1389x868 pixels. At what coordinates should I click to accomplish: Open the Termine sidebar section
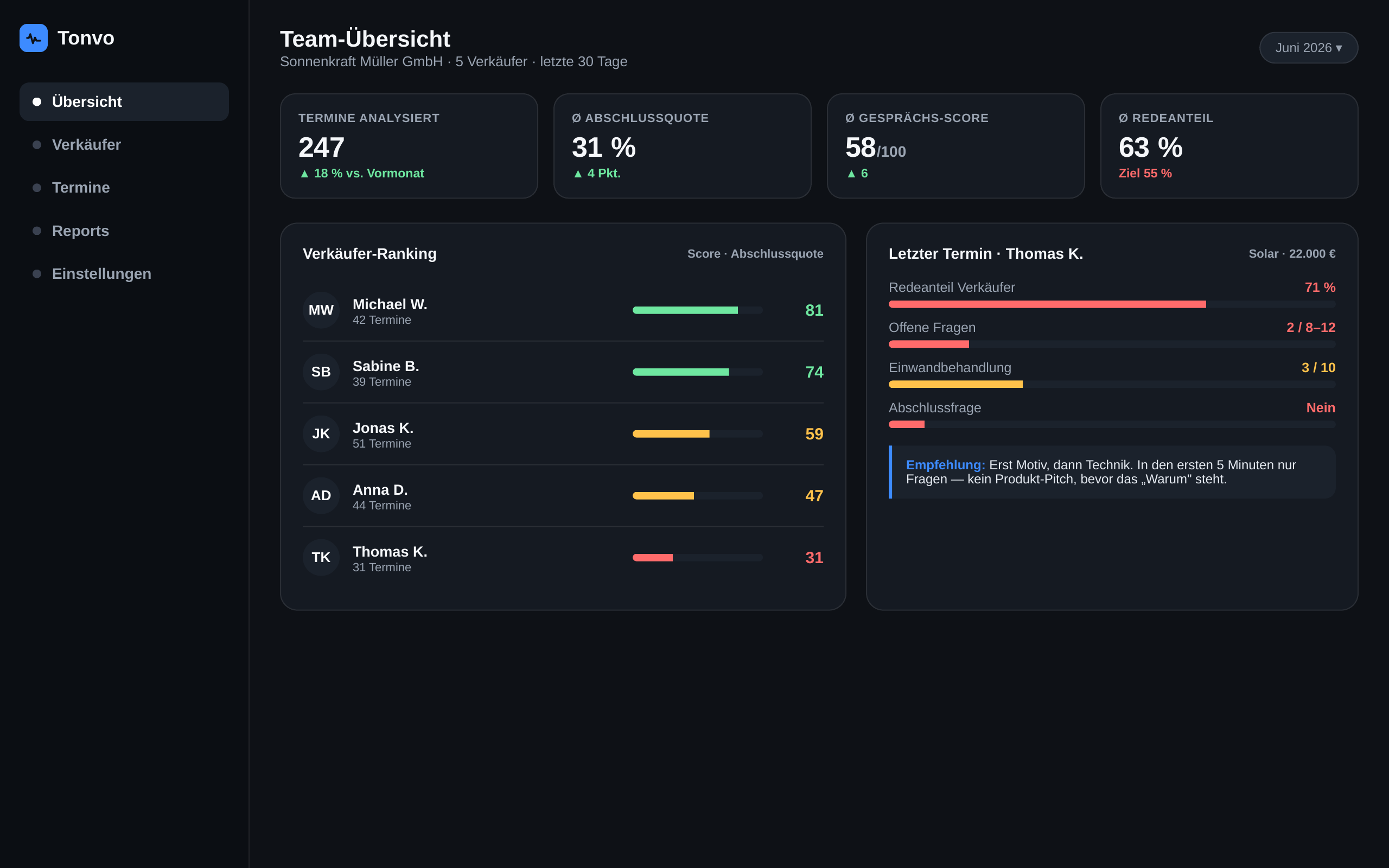tap(124, 188)
